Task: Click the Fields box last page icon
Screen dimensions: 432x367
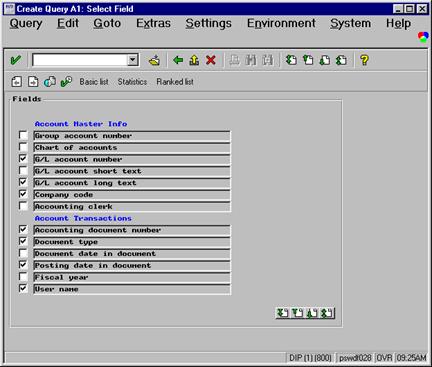Action: click(x=327, y=313)
